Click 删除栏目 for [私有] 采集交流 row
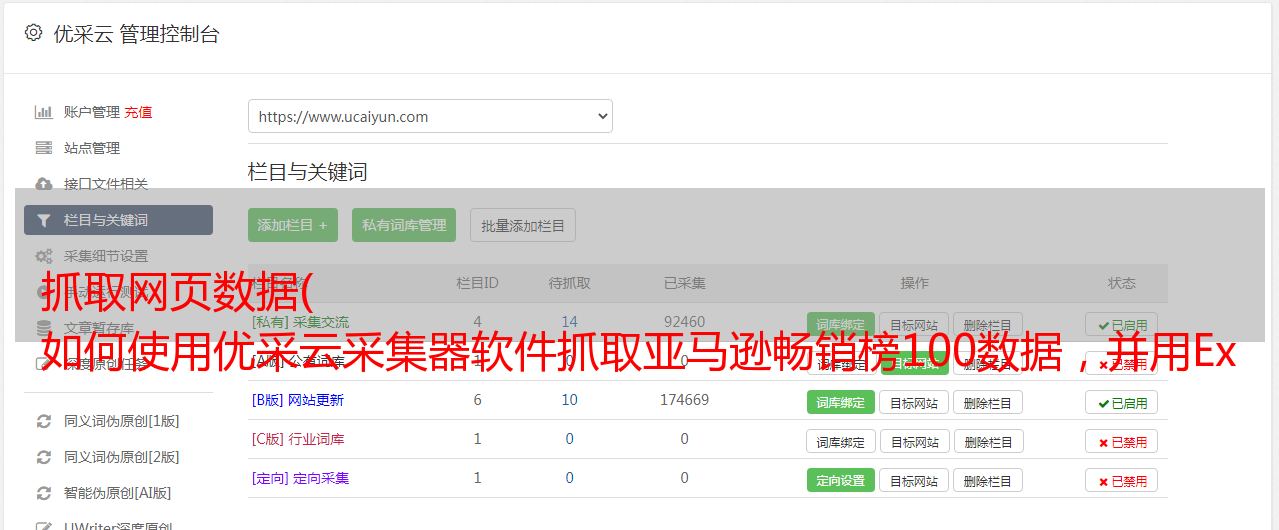Screen dimensions: 1279x530 click(988, 325)
